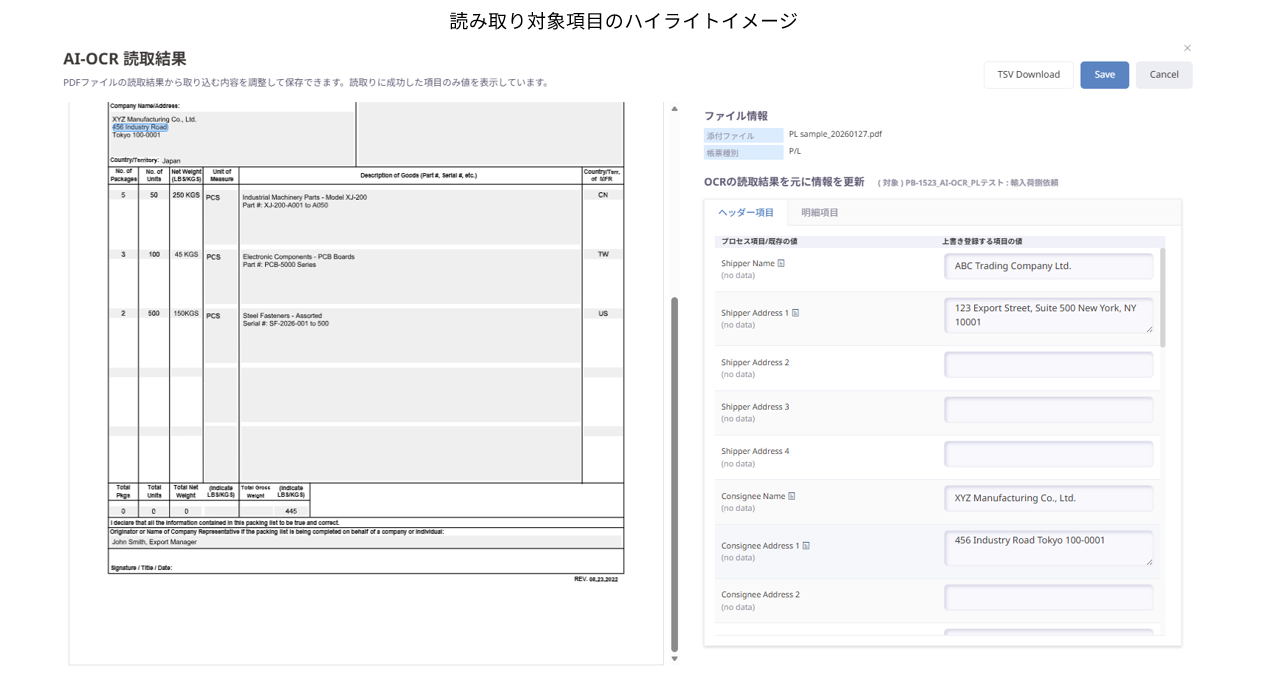The width and height of the screenshot is (1270, 700).
Task: Click the PDF viewer scroll-up arrow
Action: pyautogui.click(x=674, y=109)
